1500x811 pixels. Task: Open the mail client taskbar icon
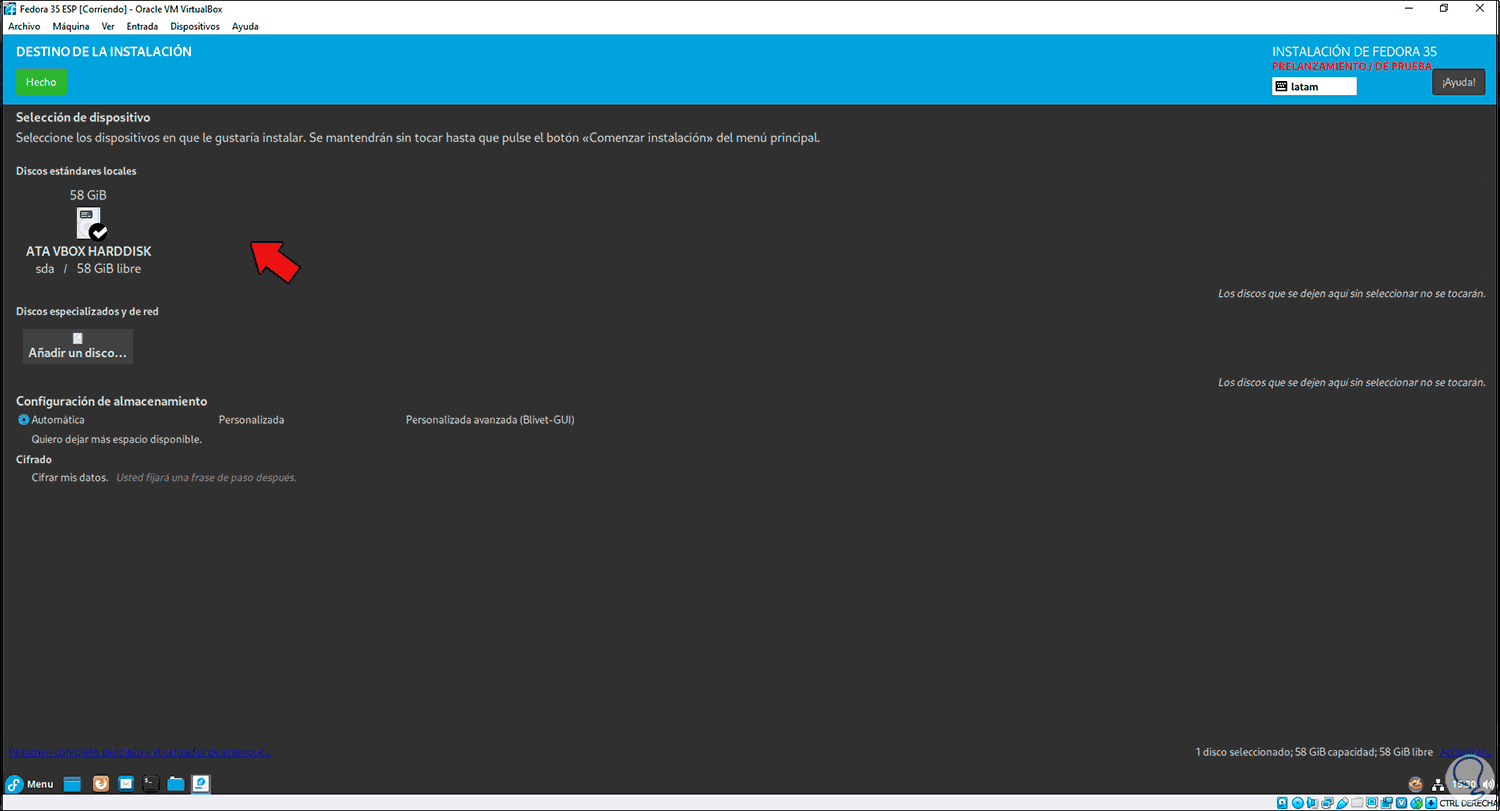[x=127, y=784]
